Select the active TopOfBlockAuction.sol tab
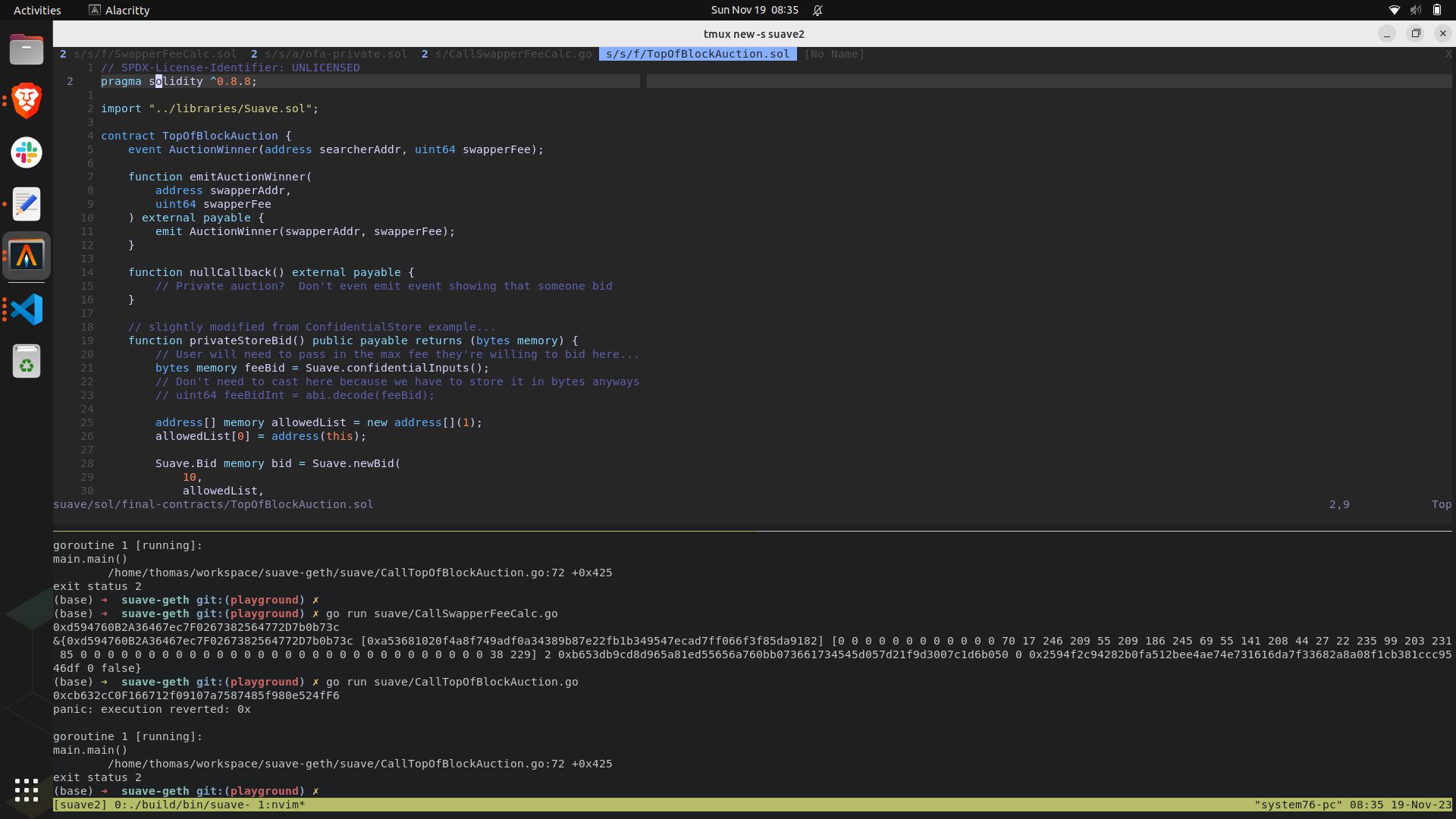 pos(698,54)
